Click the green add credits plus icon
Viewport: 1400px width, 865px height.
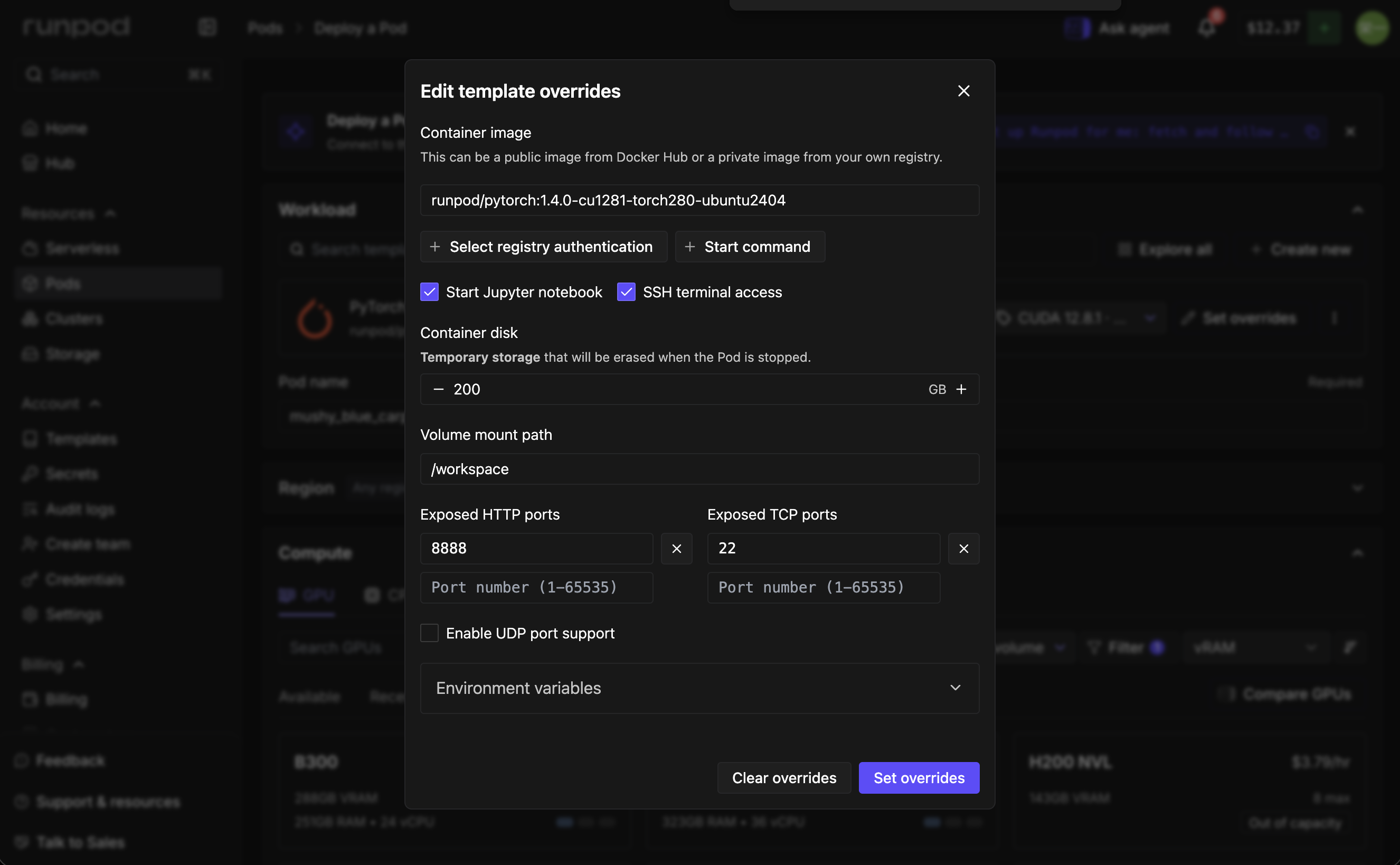(1324, 27)
